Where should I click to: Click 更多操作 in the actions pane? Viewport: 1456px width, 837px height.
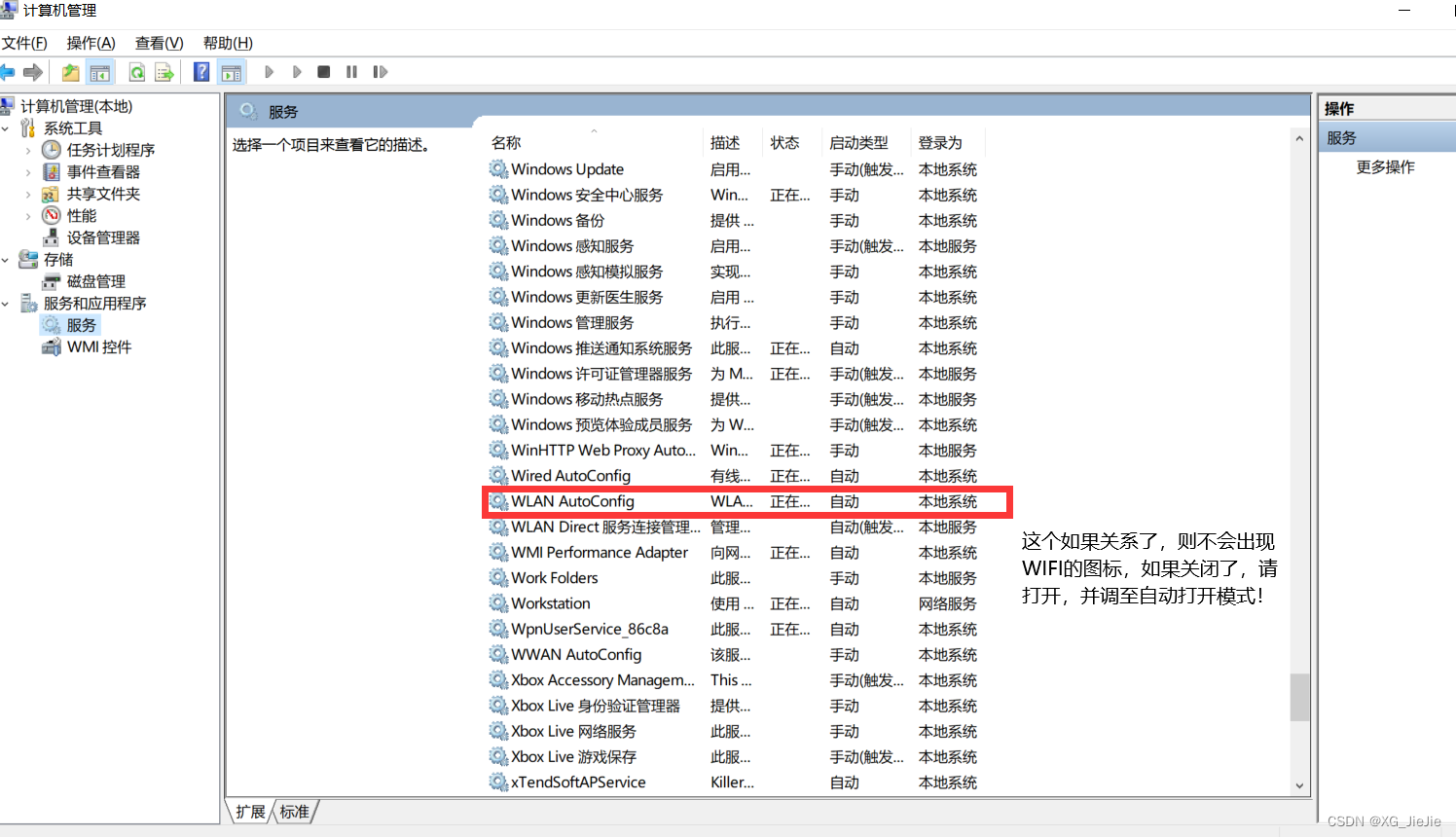click(x=1386, y=167)
